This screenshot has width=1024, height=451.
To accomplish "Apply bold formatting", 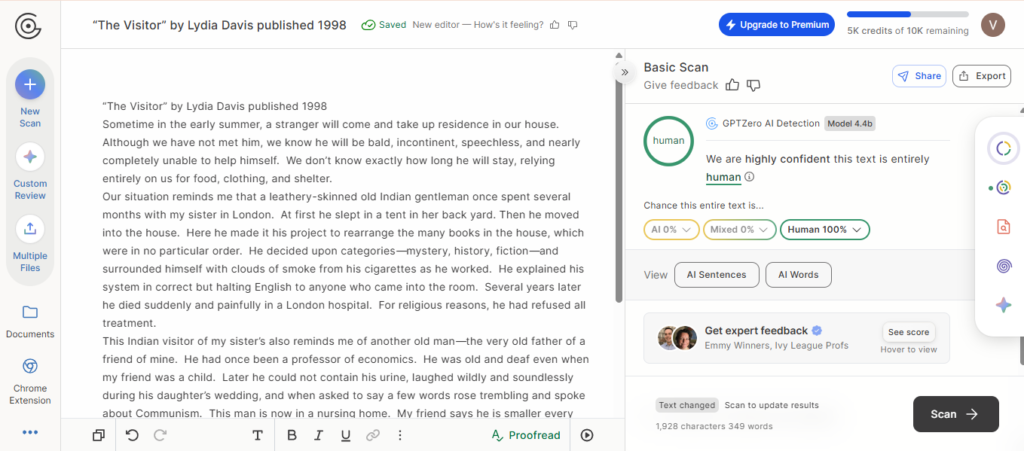I will [x=292, y=435].
